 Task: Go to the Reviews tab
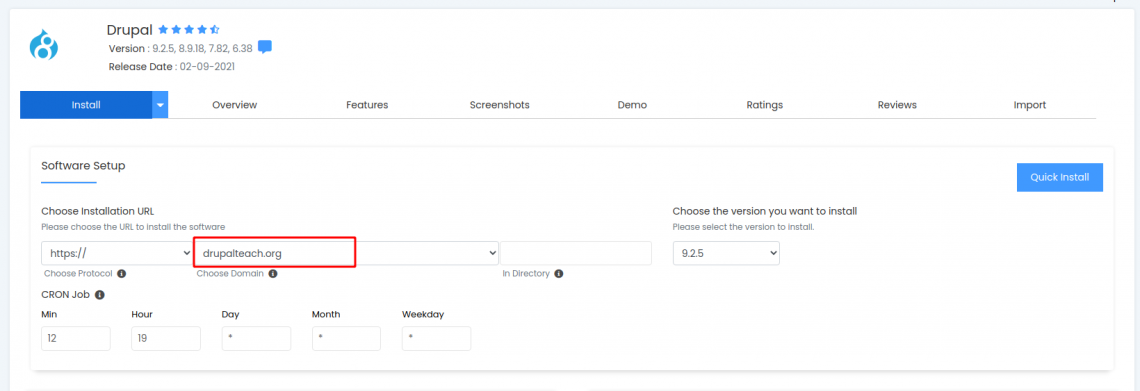(897, 105)
